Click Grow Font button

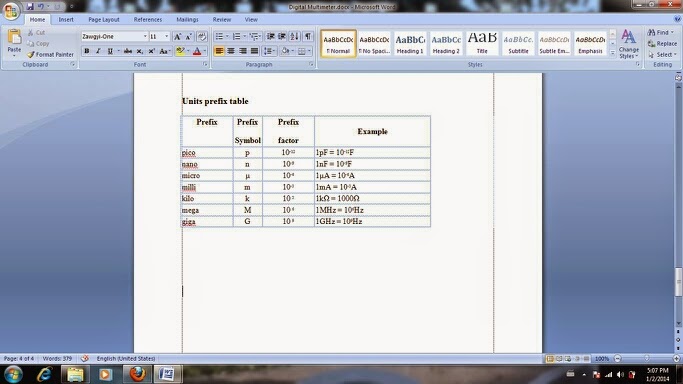(177, 37)
